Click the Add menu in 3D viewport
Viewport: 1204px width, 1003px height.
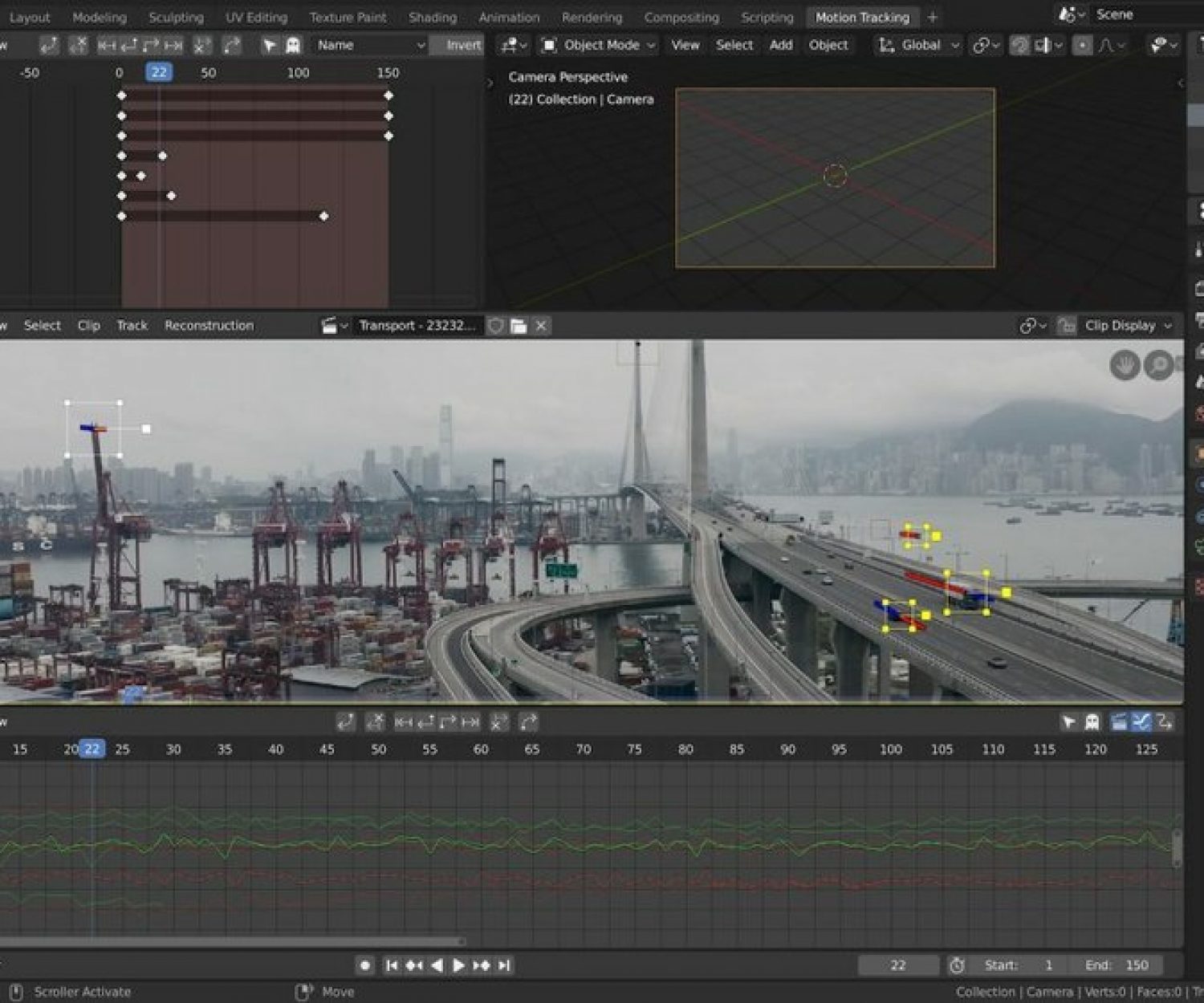[780, 46]
